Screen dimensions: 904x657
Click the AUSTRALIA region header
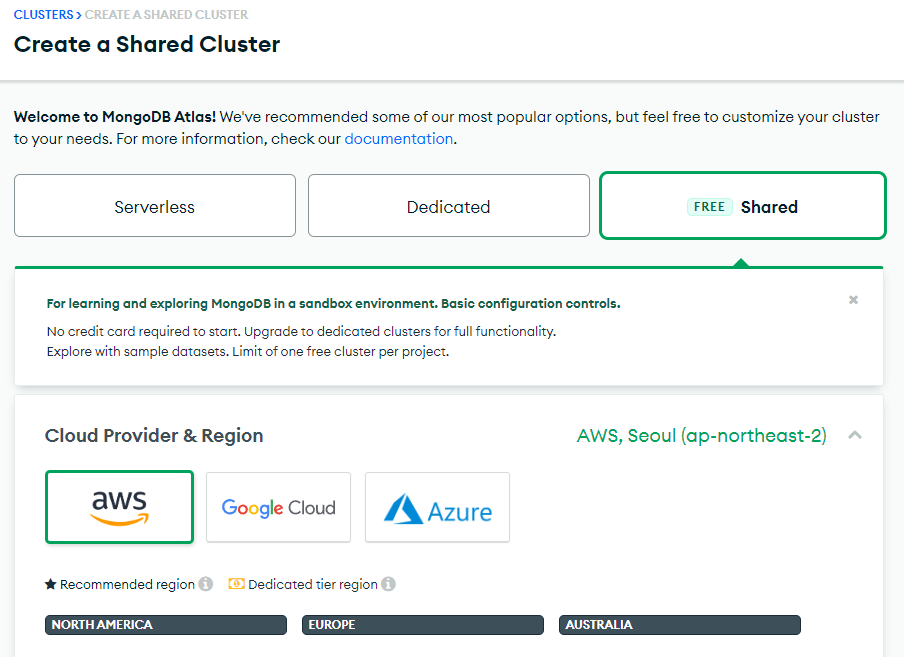coord(680,625)
